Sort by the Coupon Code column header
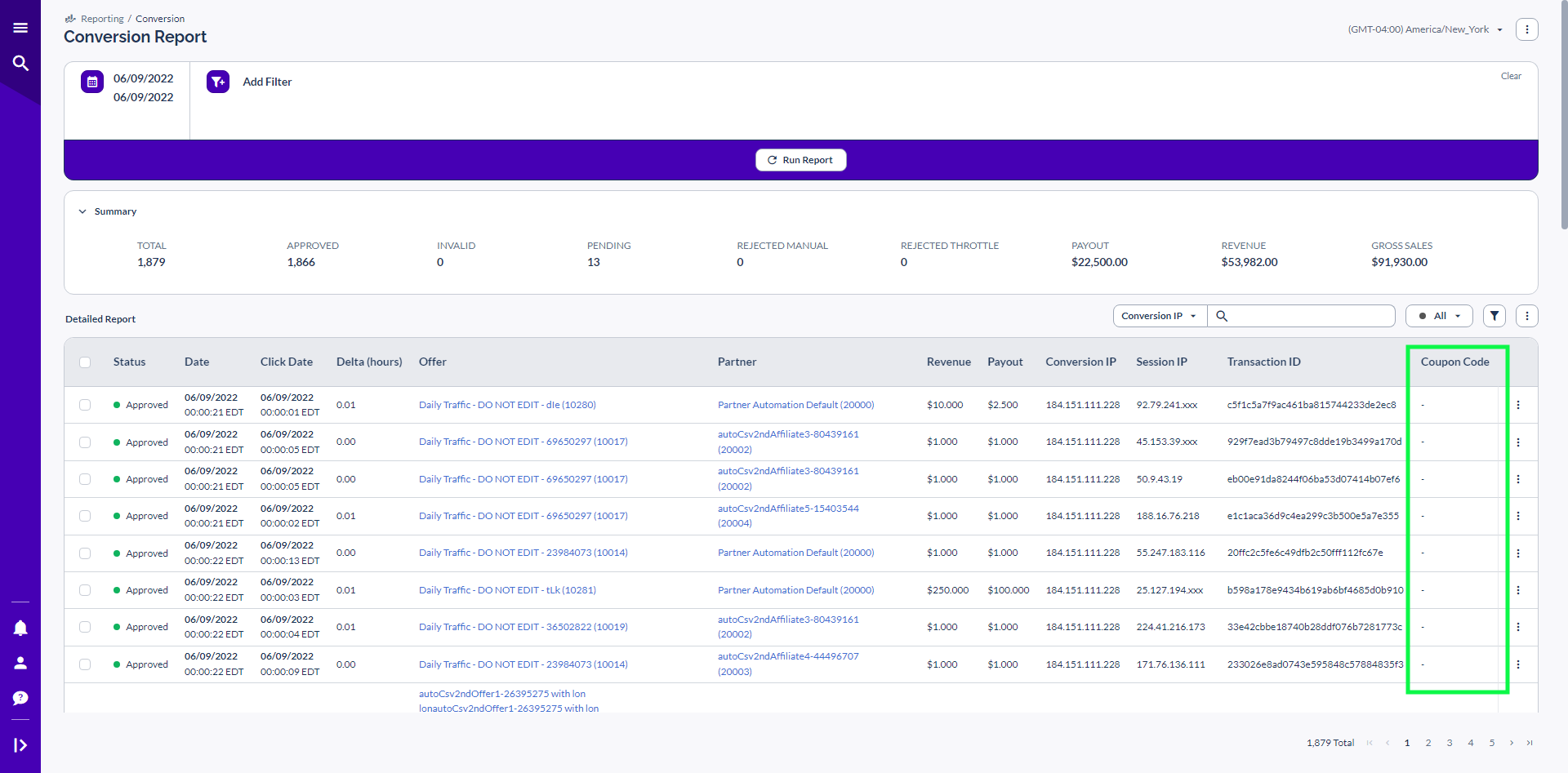The height and width of the screenshot is (773, 1568). 1454,362
